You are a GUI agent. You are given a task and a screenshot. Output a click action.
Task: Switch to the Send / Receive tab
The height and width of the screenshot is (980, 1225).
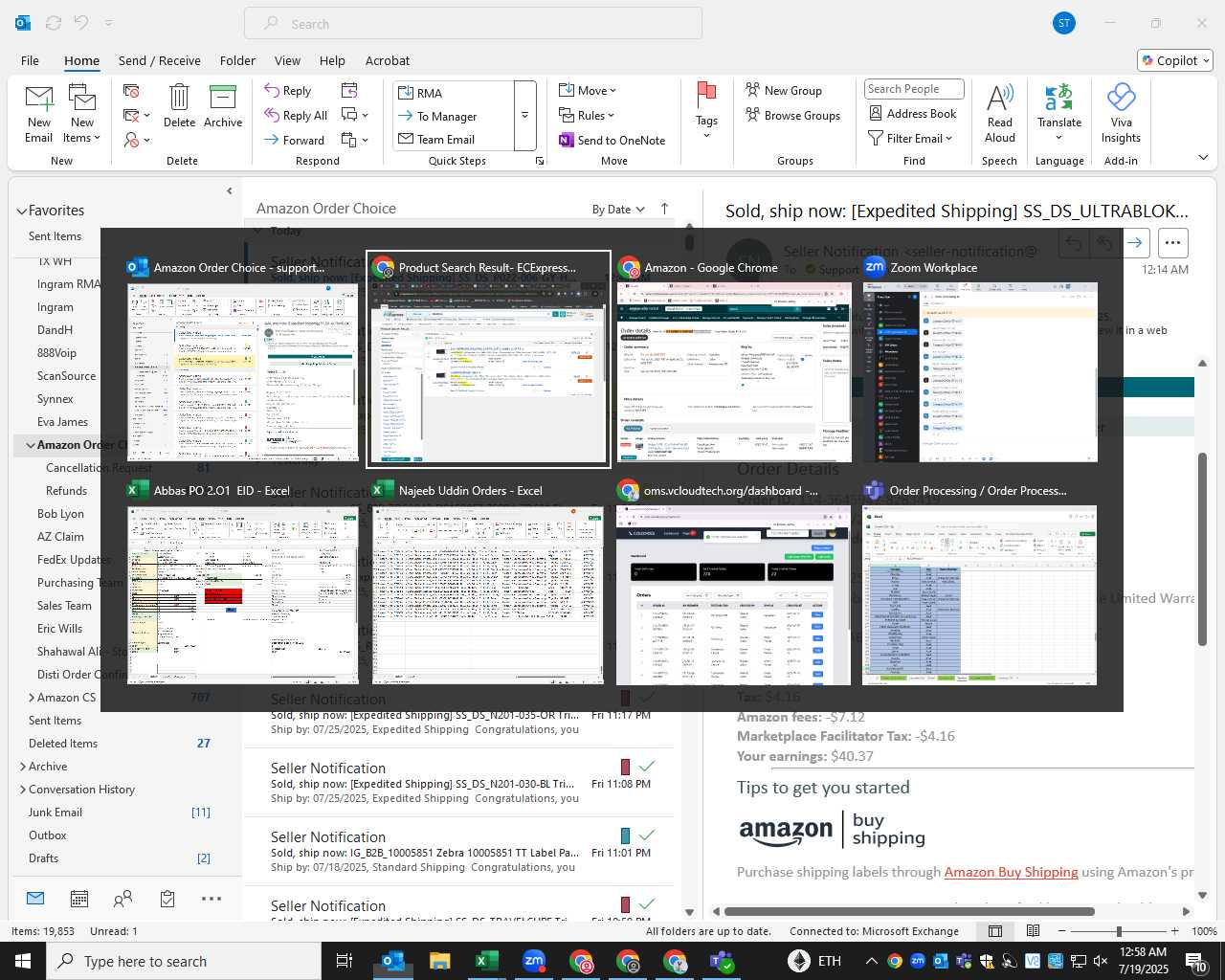coord(160,60)
